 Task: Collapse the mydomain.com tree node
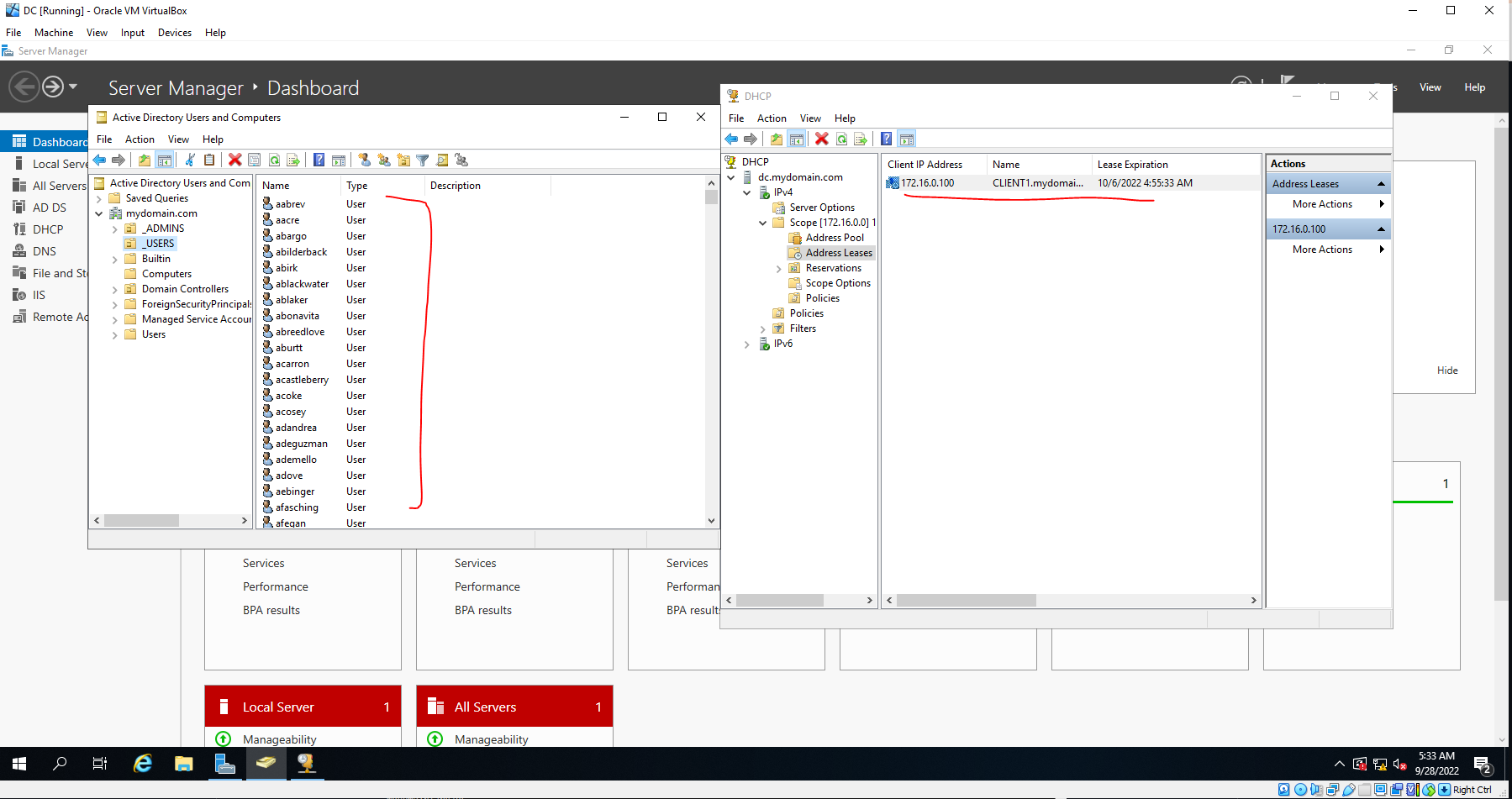99,214
